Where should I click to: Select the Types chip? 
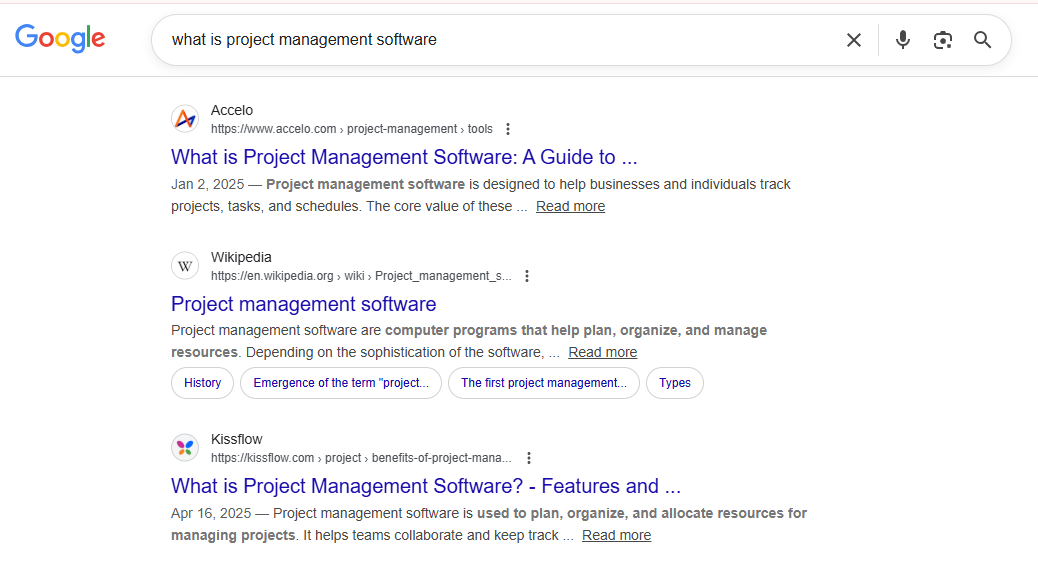coord(675,383)
